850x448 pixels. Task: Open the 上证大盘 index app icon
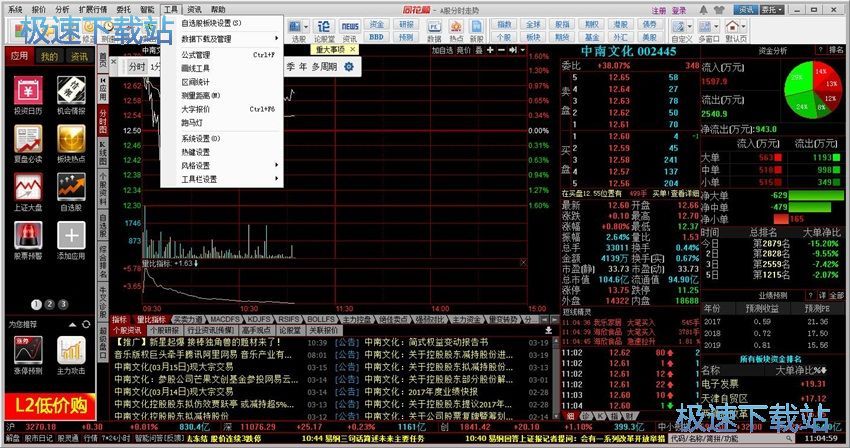tap(28, 188)
